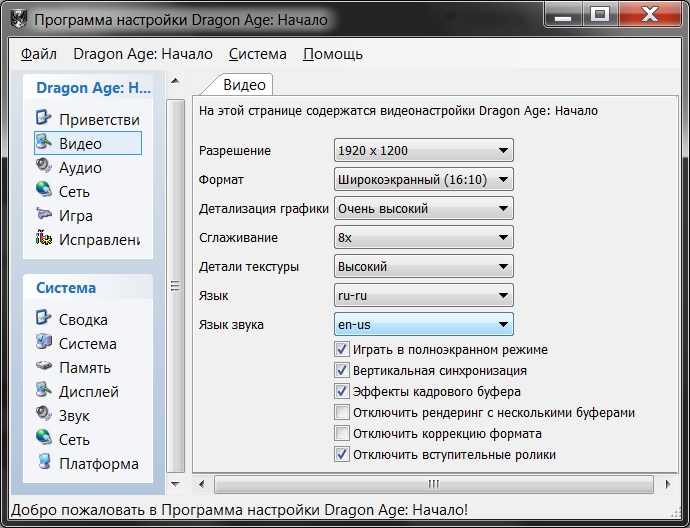The width and height of the screenshot is (690, 528).
Task: Click the sidebar scroll up arrow
Action: click(175, 81)
